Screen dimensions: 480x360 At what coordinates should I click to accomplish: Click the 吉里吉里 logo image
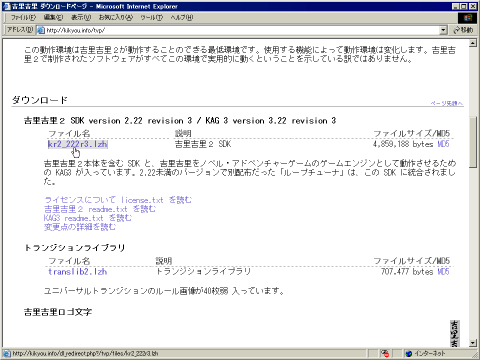point(454,333)
